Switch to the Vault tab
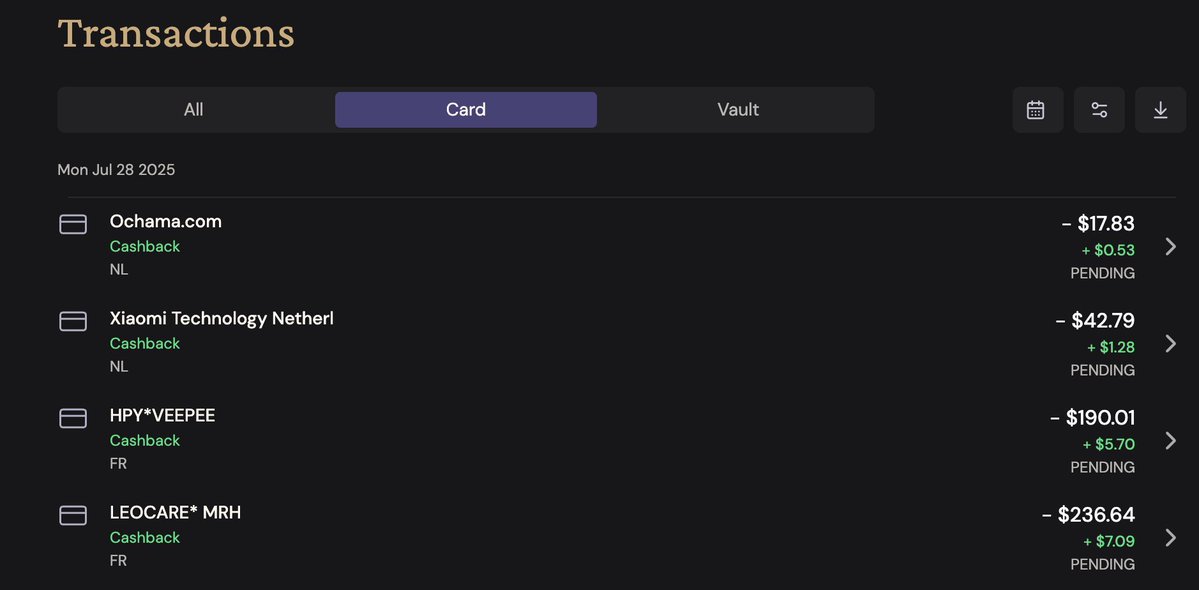Image resolution: width=1199 pixels, height=590 pixels. pyautogui.click(x=738, y=109)
